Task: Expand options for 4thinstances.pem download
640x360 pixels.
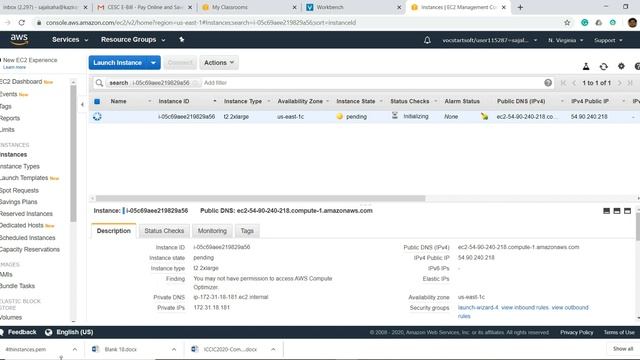Action: pyautogui.click(x=75, y=349)
